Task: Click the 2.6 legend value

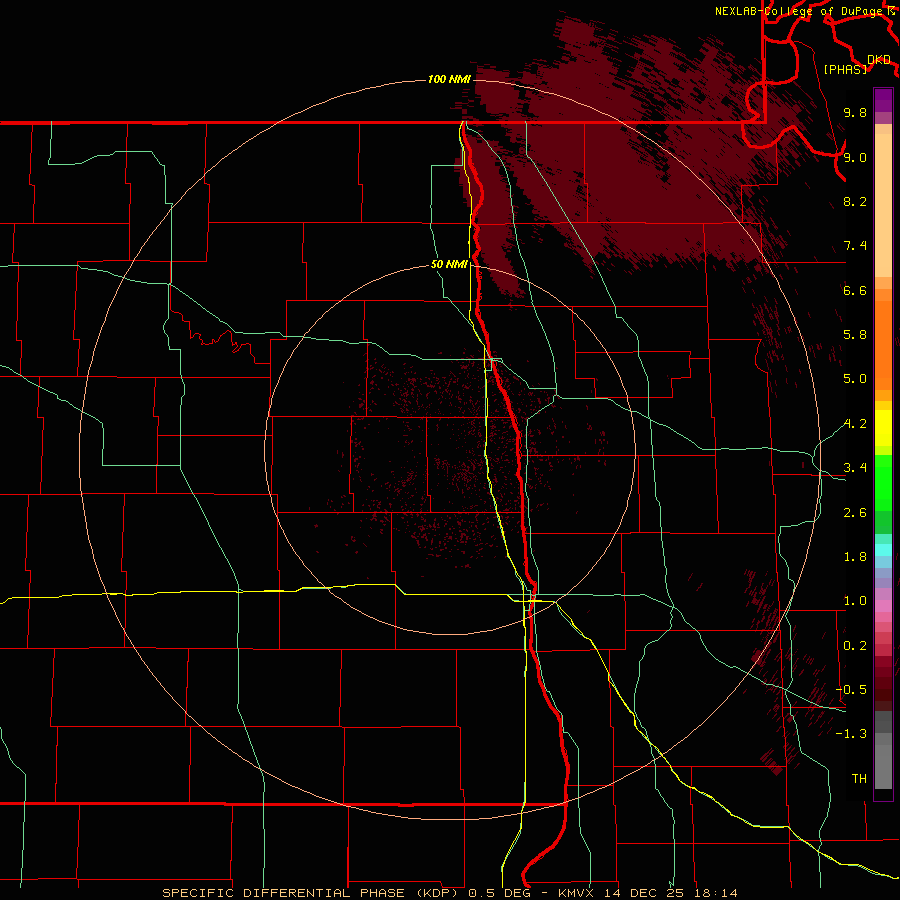Action: pos(855,513)
